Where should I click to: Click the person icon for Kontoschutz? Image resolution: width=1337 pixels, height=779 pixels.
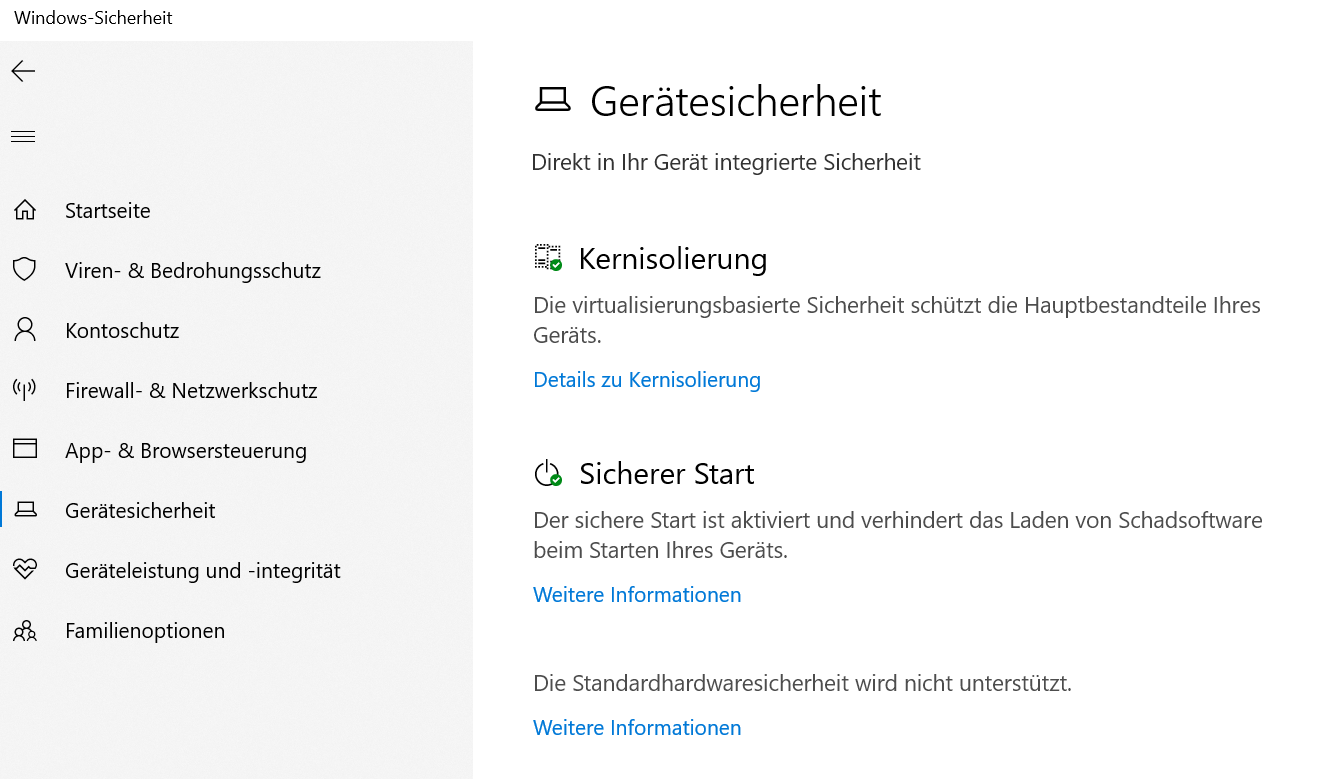coord(25,330)
